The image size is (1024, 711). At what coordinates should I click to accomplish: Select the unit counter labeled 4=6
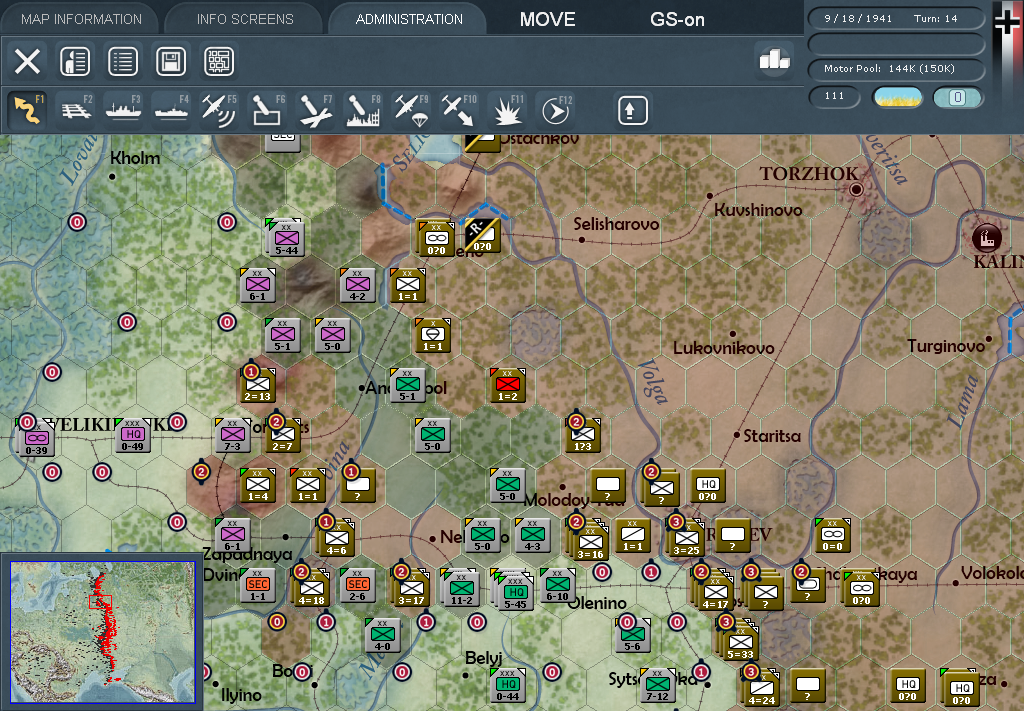click(336, 539)
